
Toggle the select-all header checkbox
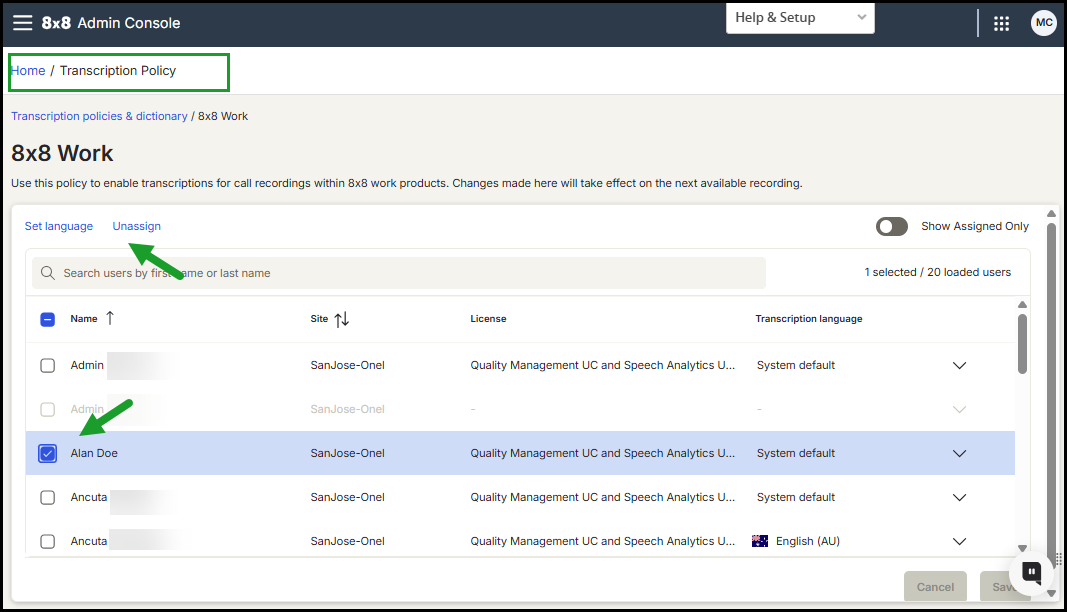[48, 319]
